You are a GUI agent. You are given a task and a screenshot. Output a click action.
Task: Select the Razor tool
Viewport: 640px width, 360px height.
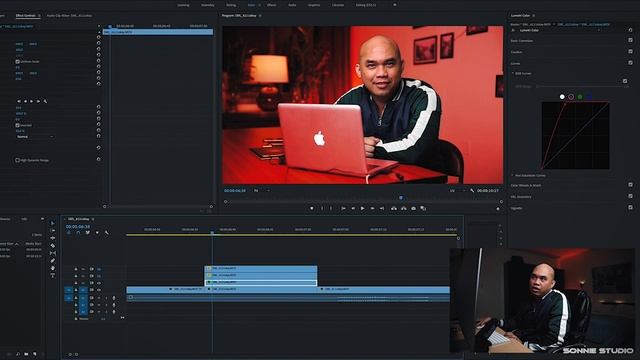coord(53,246)
